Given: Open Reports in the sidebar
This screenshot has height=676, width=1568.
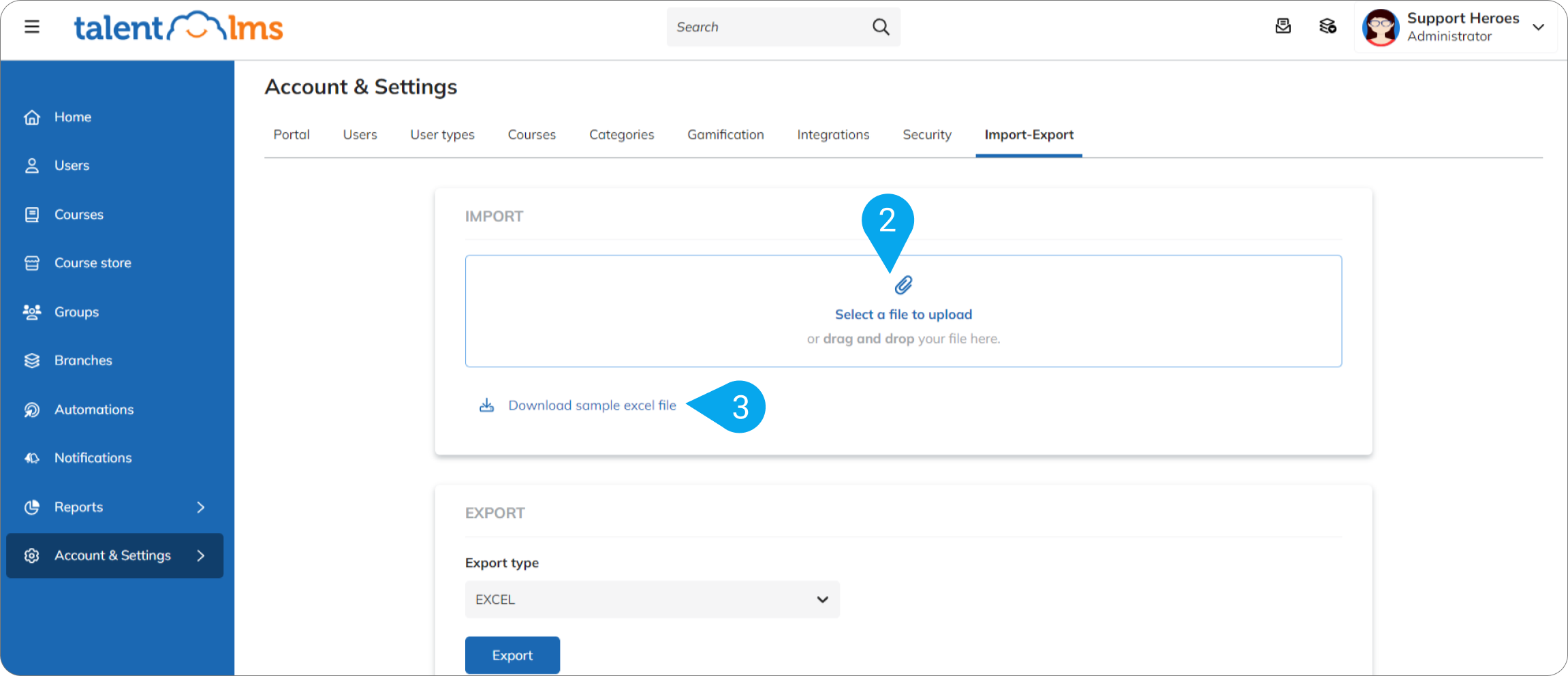Looking at the screenshot, I should (78, 507).
